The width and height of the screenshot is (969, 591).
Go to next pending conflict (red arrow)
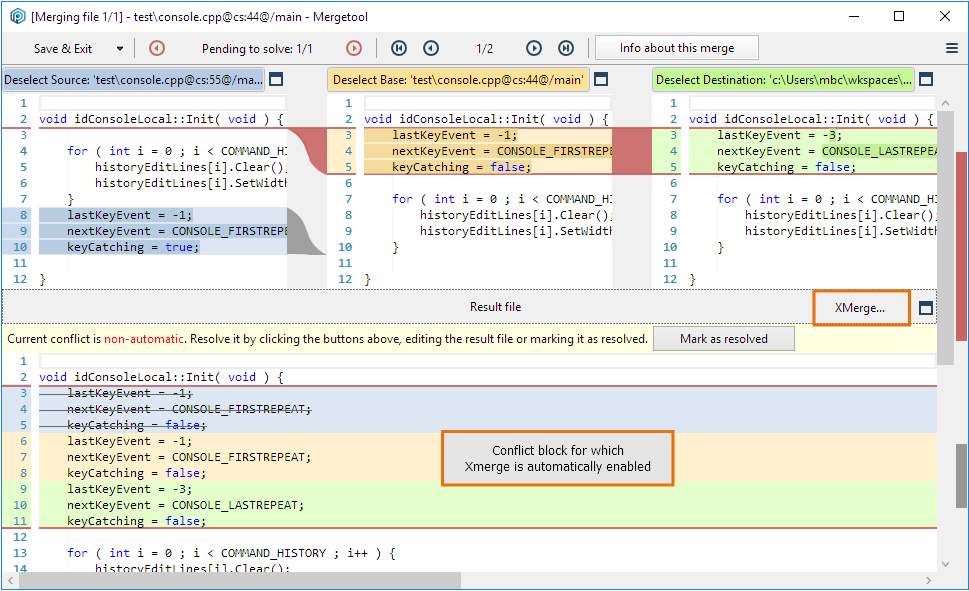click(353, 48)
